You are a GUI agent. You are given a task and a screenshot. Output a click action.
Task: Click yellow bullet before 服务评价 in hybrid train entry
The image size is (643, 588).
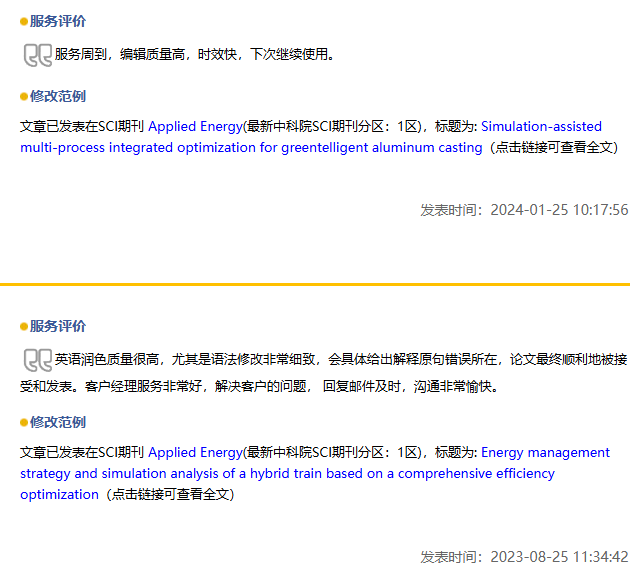tap(24, 326)
